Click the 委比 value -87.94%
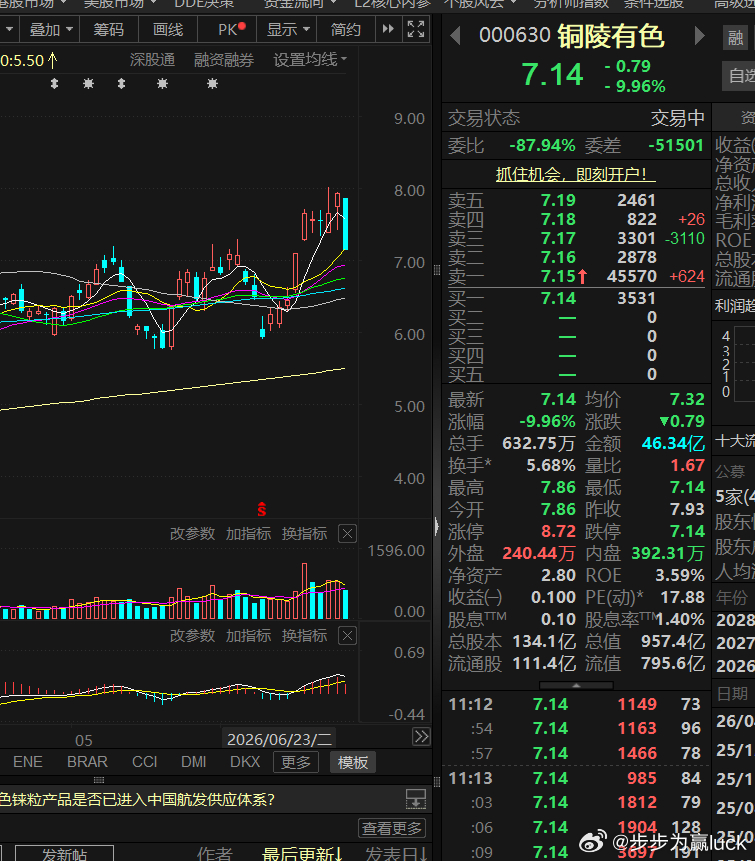Image resolution: width=755 pixels, height=861 pixels. point(543,146)
